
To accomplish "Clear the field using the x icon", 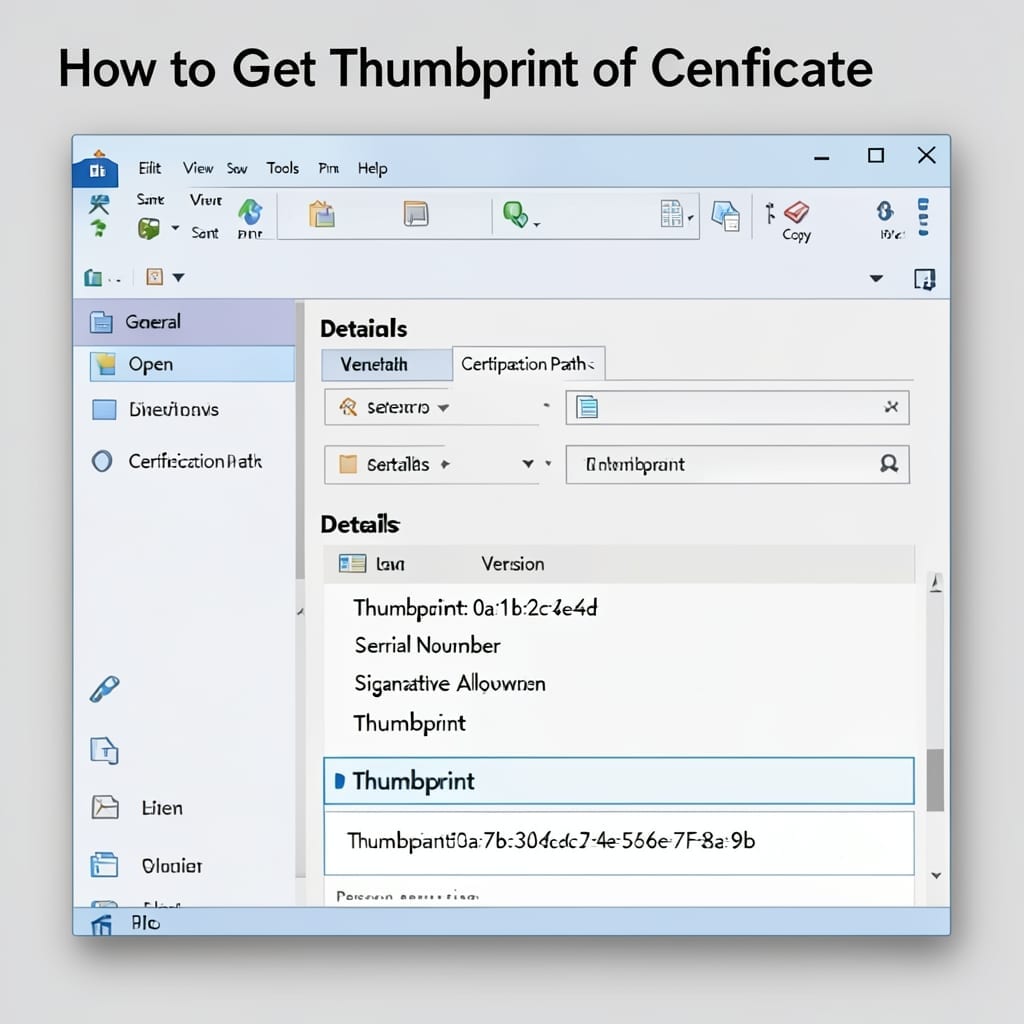I will 891,407.
